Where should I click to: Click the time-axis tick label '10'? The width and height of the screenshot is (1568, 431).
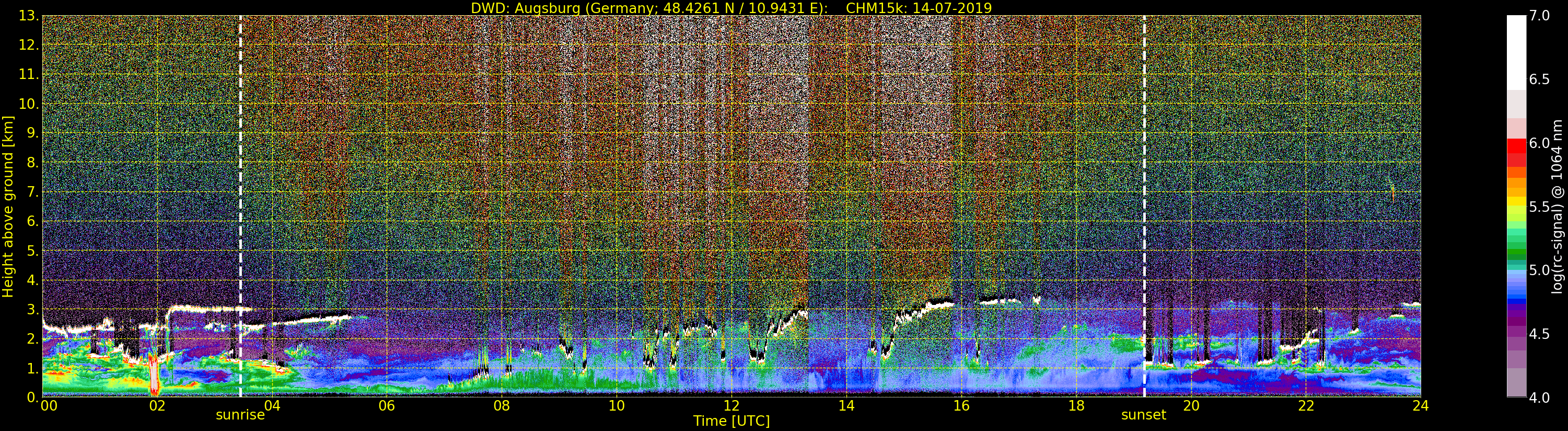617,405
